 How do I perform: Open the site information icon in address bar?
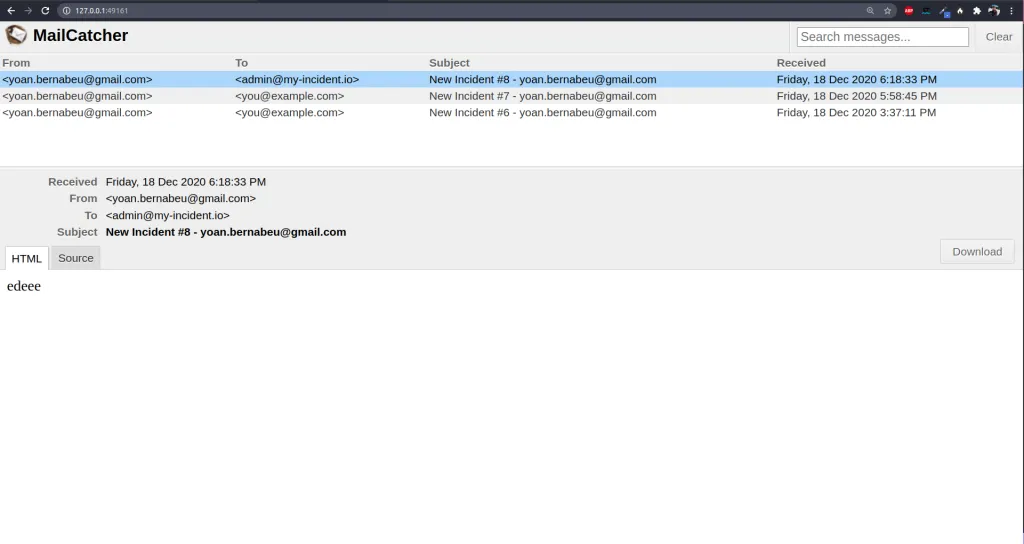(x=66, y=10)
